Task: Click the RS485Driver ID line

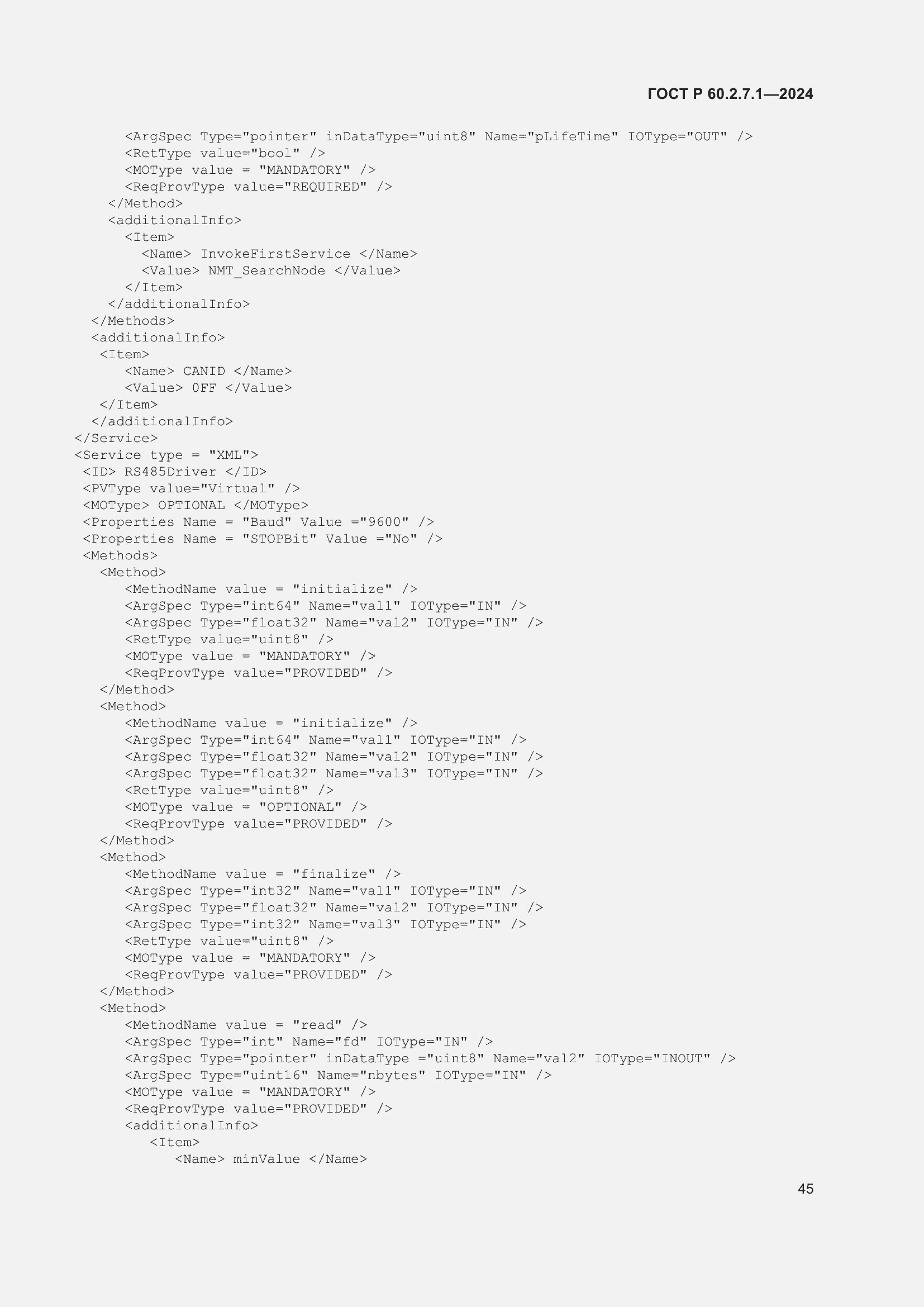Action: 175,472
